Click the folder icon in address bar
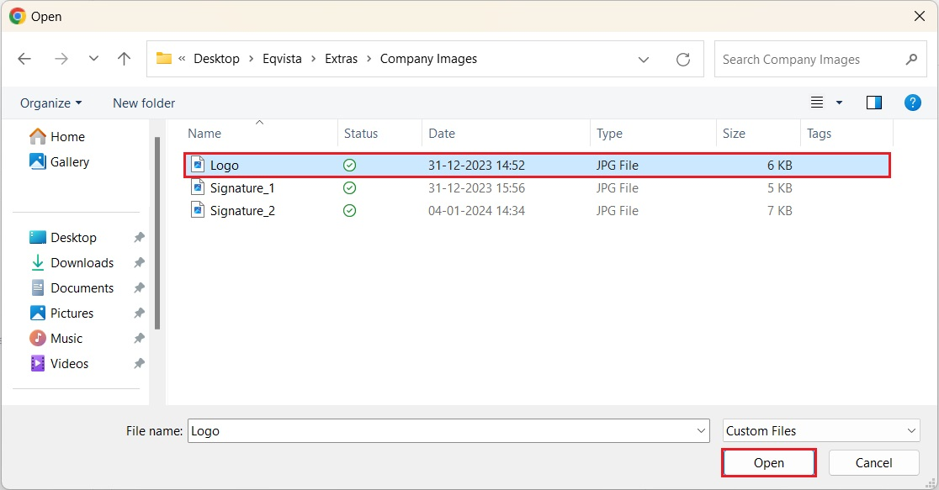 click(163, 58)
